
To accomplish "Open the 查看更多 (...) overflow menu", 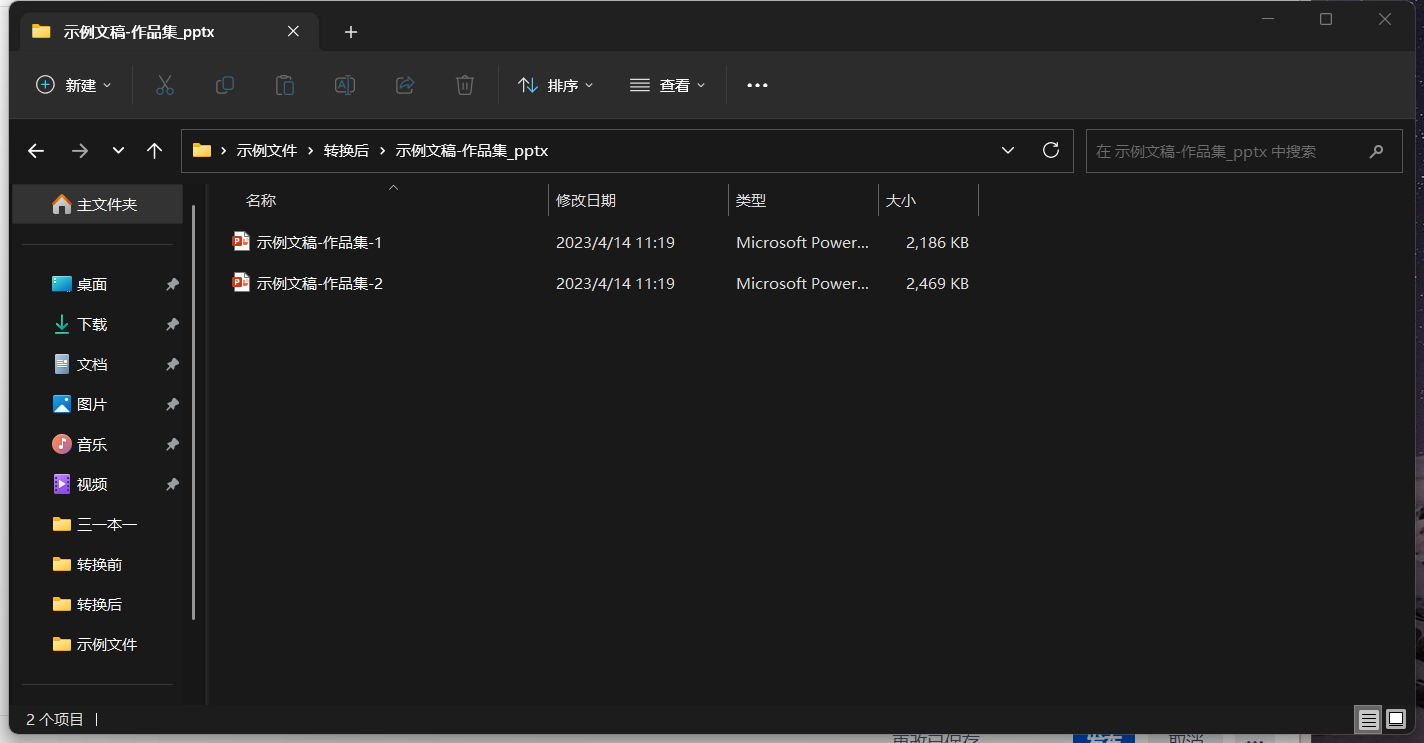I will 756,85.
